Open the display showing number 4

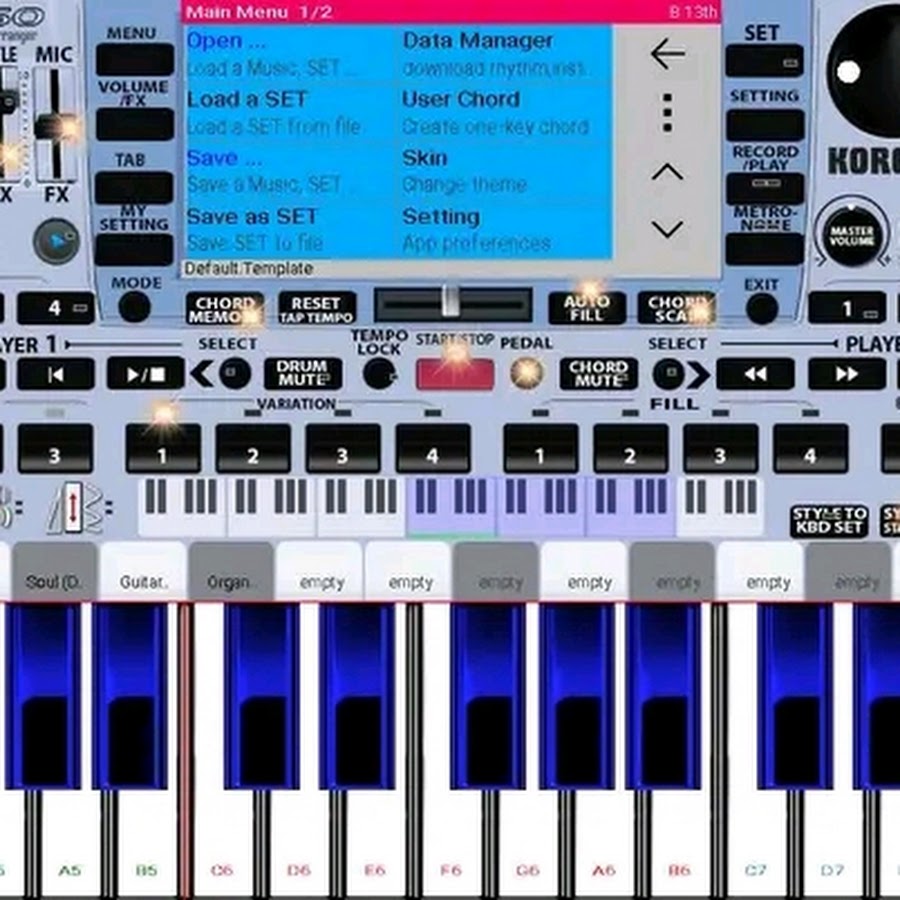[x=56, y=308]
